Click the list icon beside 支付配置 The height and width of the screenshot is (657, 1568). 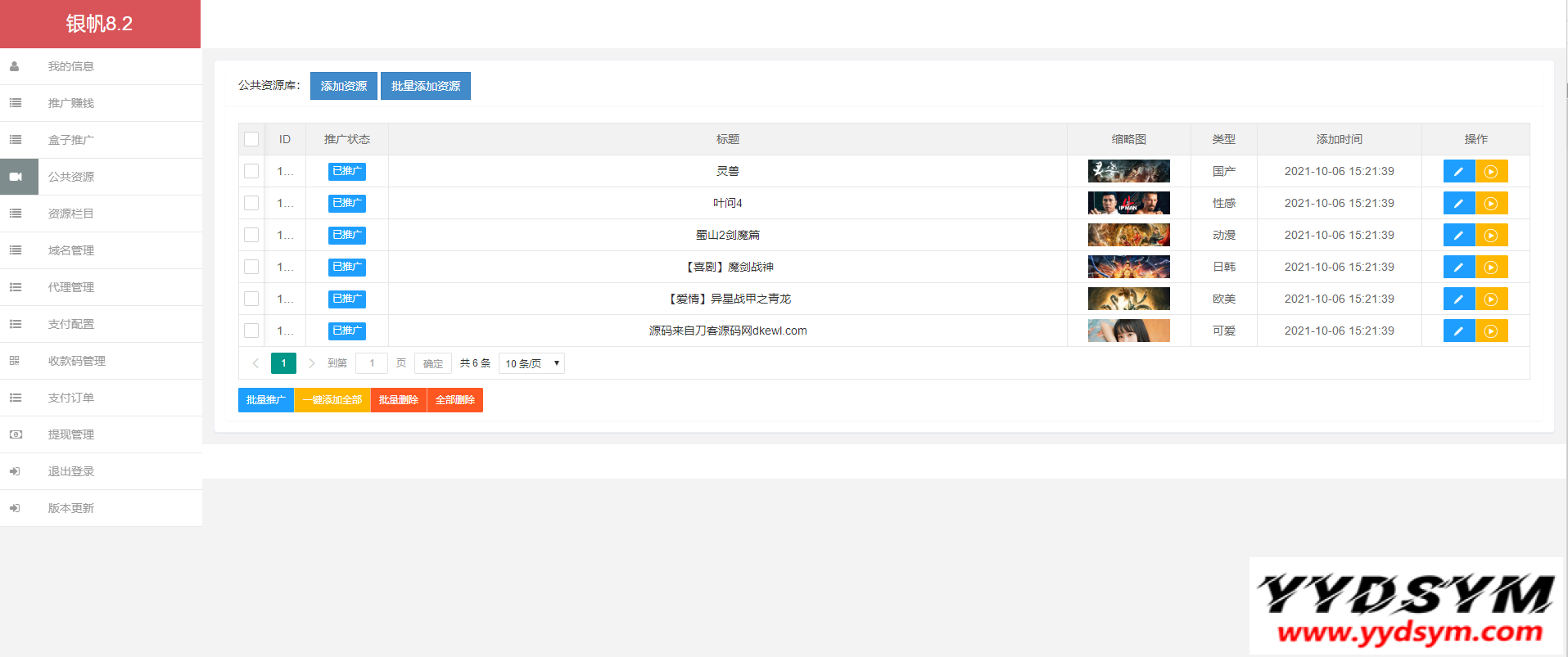click(15, 324)
